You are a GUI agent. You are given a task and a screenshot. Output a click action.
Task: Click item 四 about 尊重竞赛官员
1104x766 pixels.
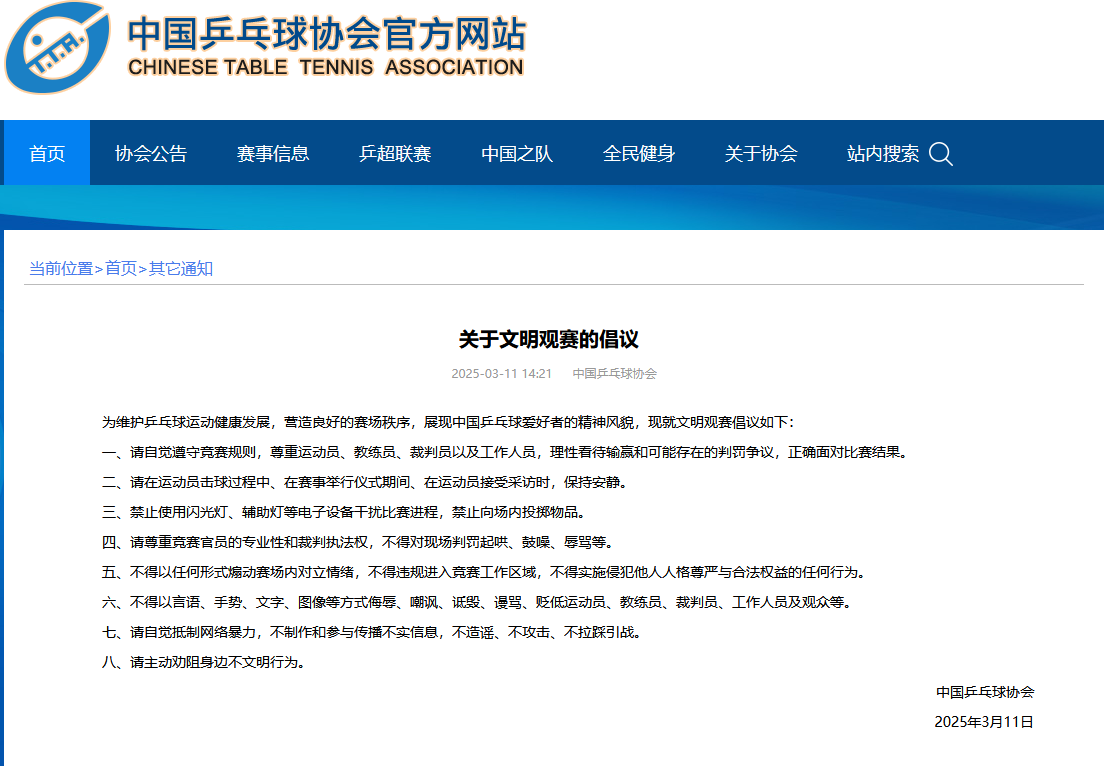pyautogui.click(x=359, y=542)
